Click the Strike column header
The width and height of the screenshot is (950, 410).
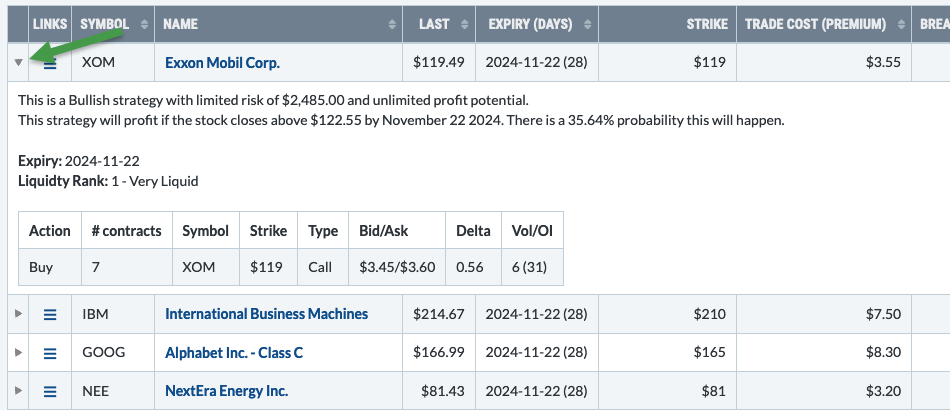[667, 24]
